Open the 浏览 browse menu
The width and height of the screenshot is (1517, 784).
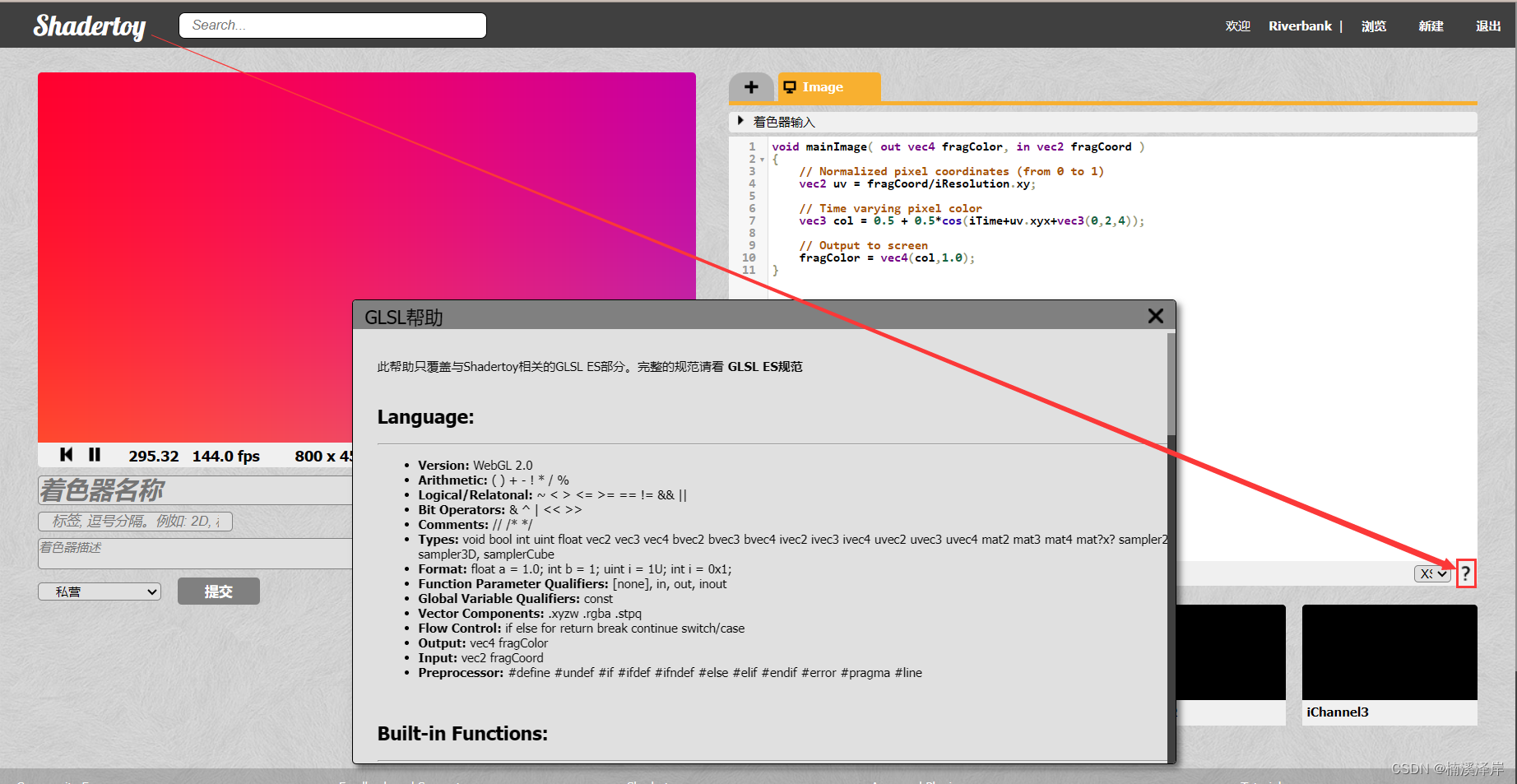pyautogui.click(x=1374, y=26)
